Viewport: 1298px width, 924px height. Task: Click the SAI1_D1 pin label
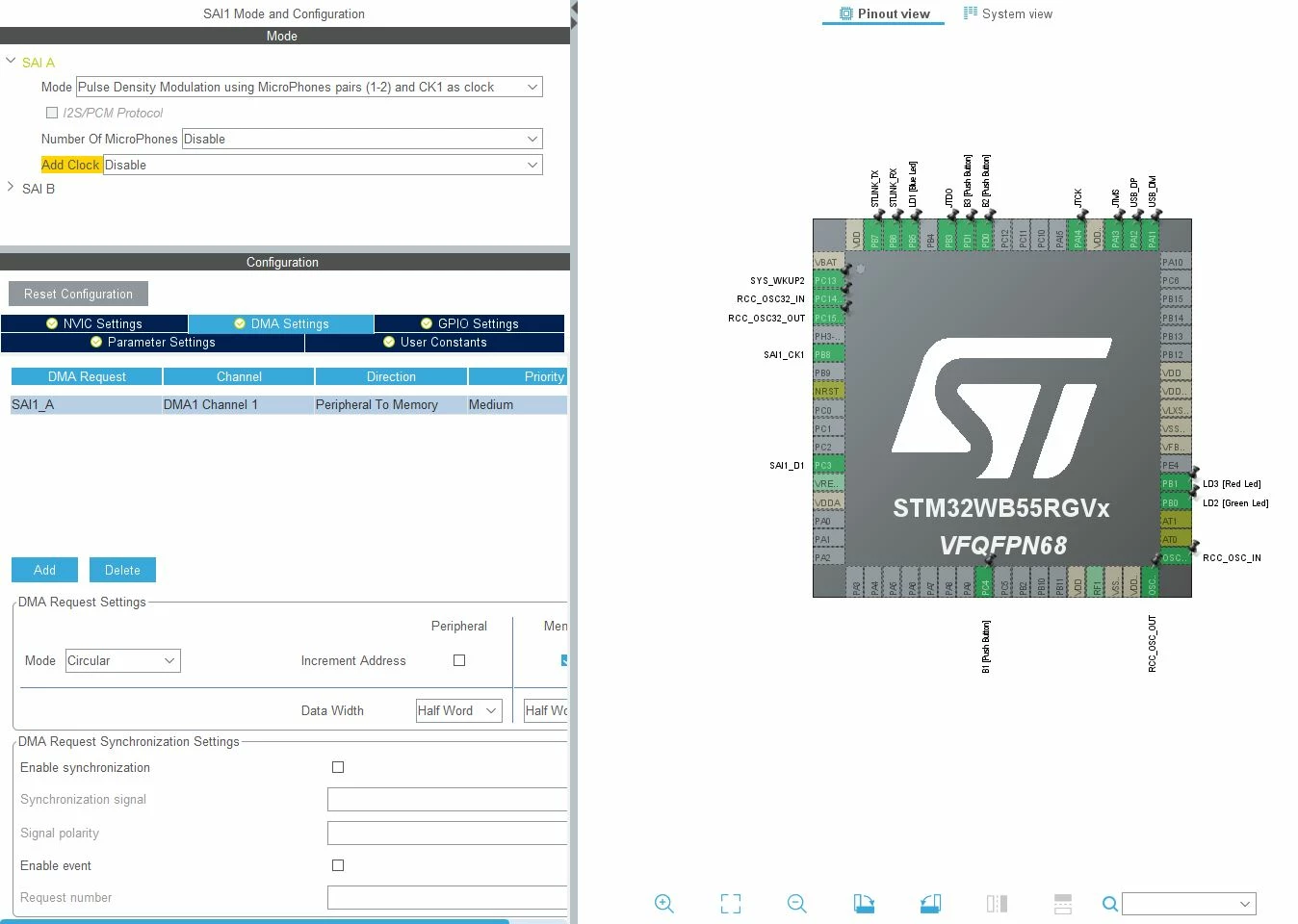787,465
